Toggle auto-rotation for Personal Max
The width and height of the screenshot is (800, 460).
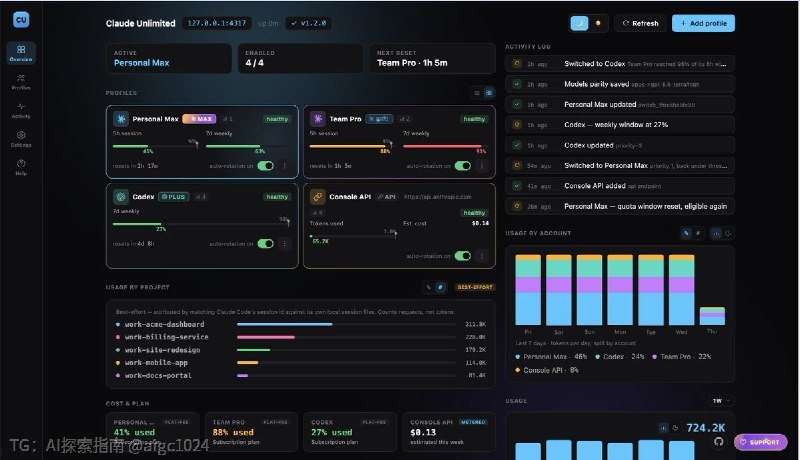265,166
